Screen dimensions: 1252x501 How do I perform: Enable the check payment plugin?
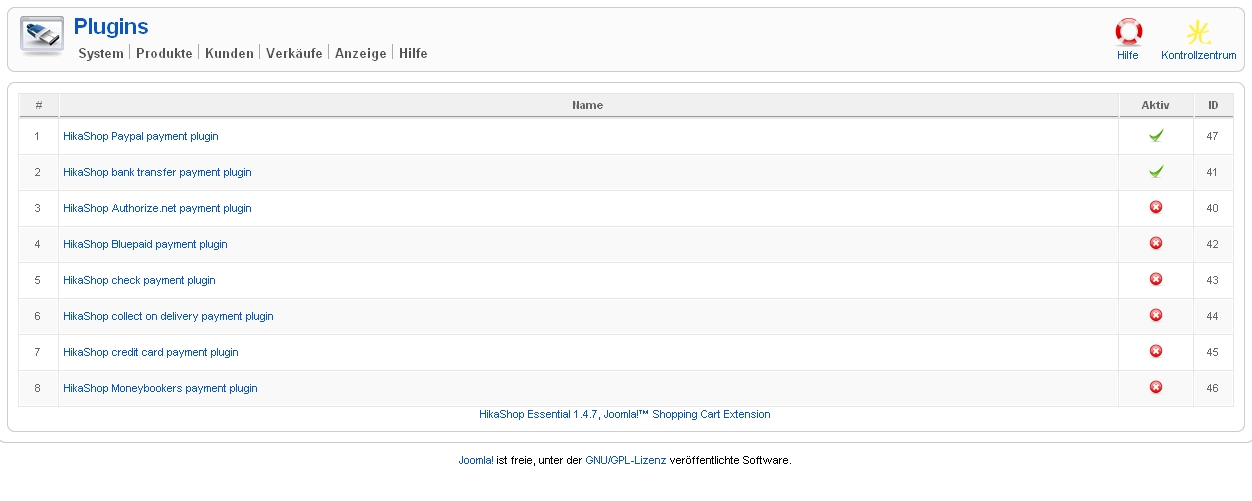point(1156,279)
